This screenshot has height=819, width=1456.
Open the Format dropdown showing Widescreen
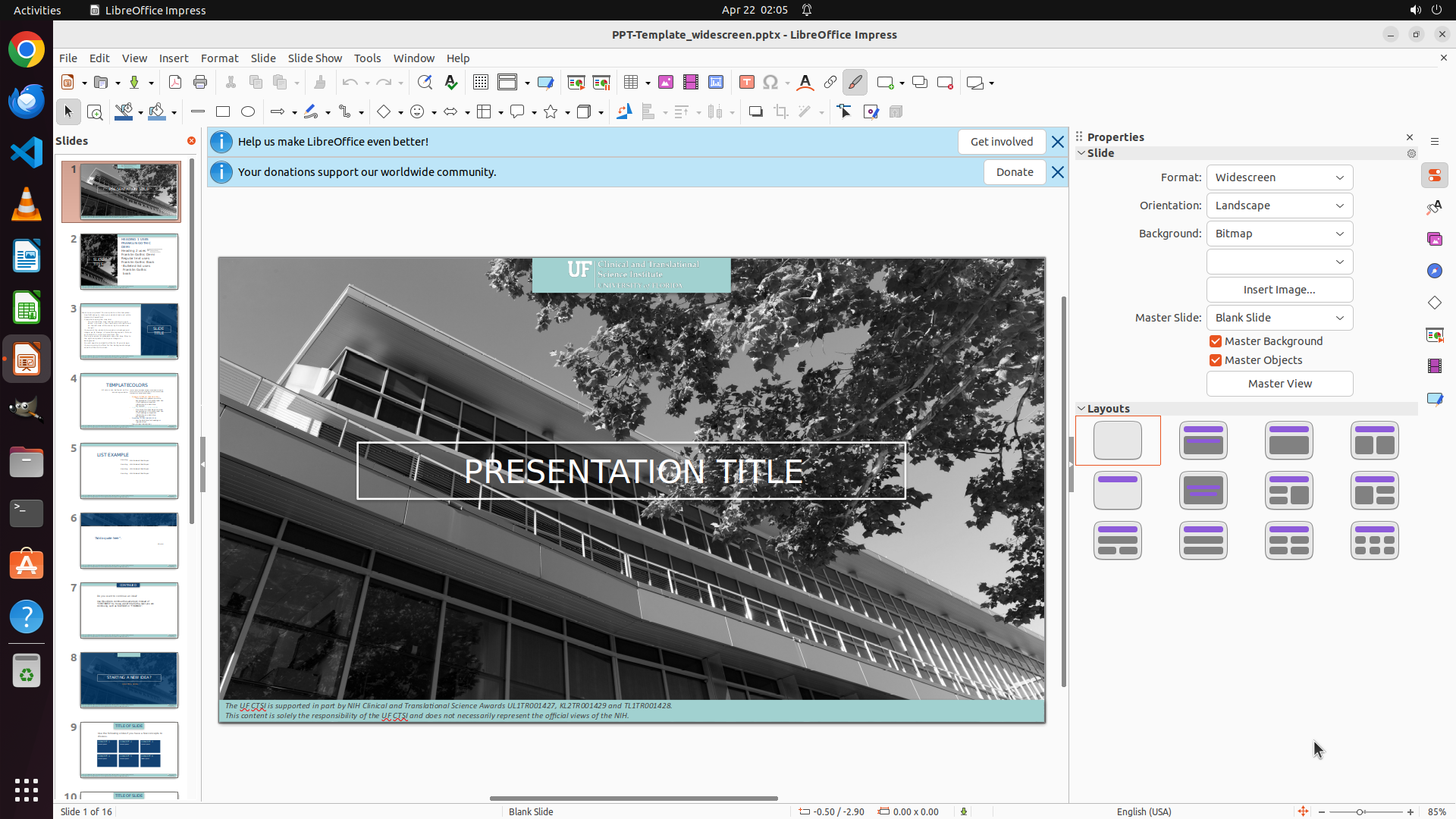point(1279,177)
